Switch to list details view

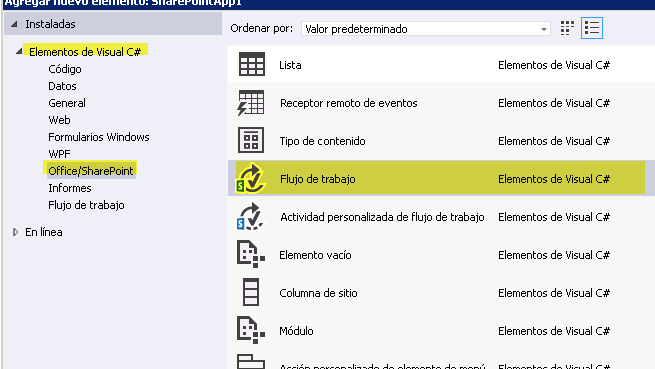point(592,28)
